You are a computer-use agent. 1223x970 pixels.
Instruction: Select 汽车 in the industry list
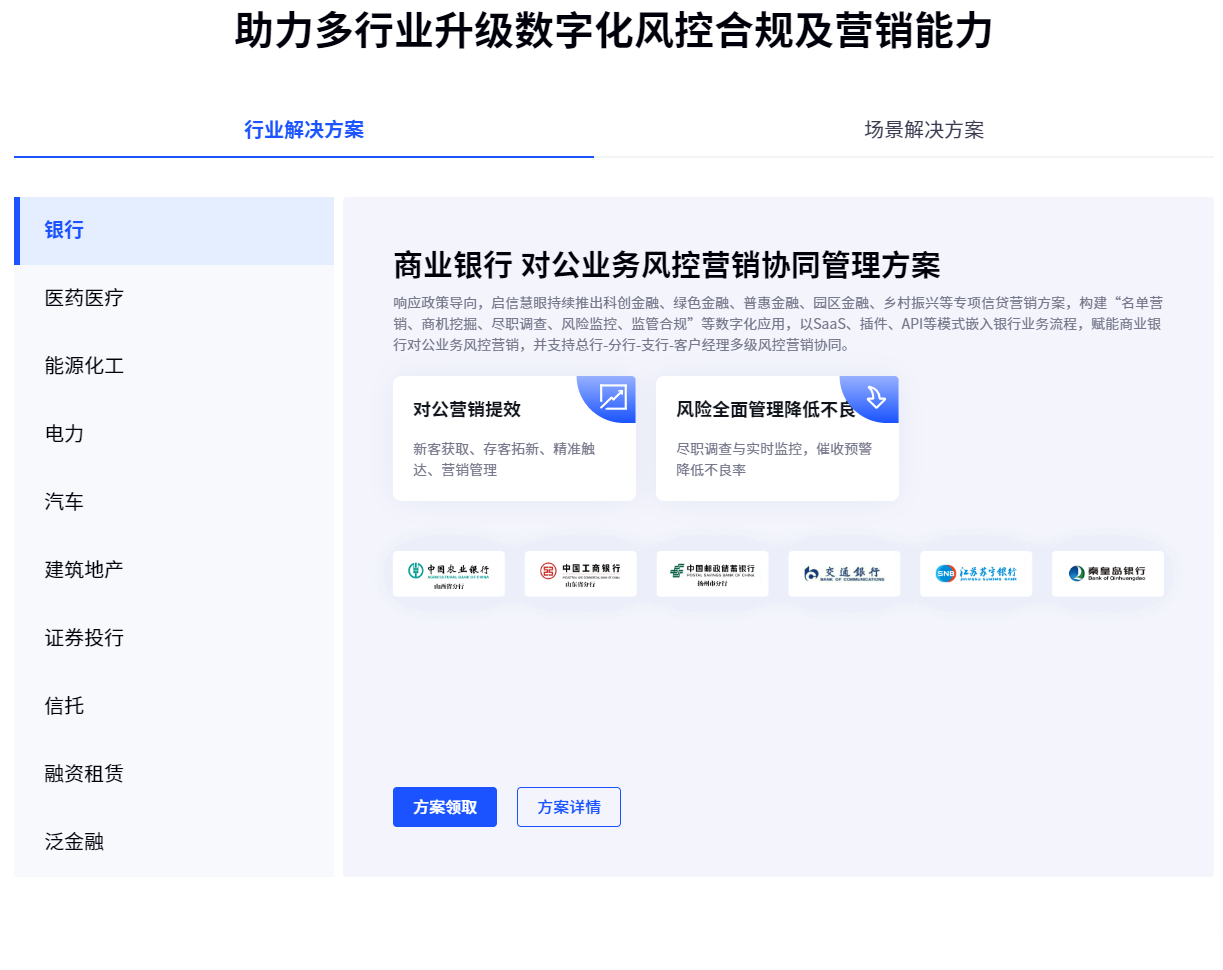(x=174, y=503)
